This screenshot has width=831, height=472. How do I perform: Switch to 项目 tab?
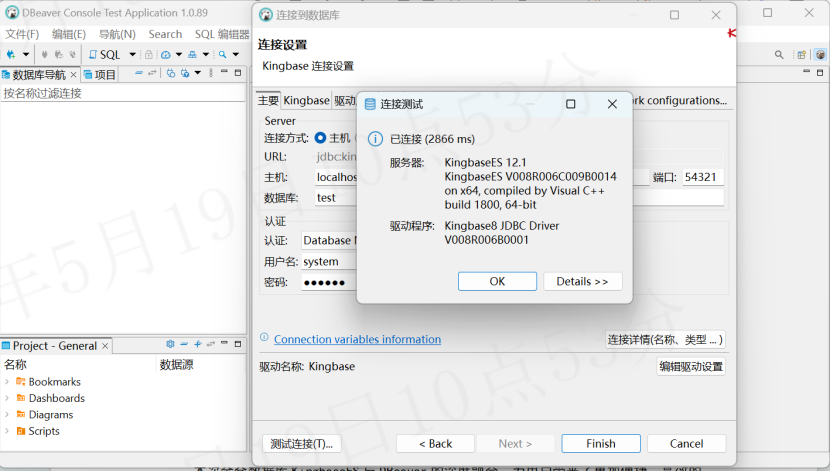pos(100,75)
